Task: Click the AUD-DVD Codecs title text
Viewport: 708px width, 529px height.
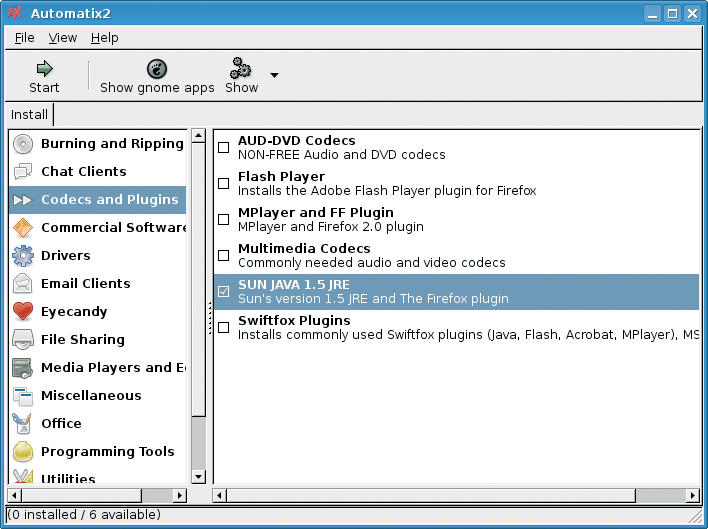Action: pos(297,140)
